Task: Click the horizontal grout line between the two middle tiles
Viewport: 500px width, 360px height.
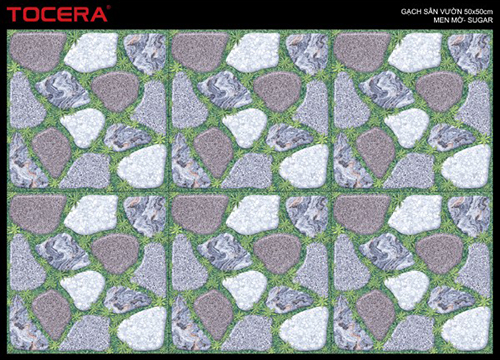Action: pyautogui.click(x=250, y=191)
